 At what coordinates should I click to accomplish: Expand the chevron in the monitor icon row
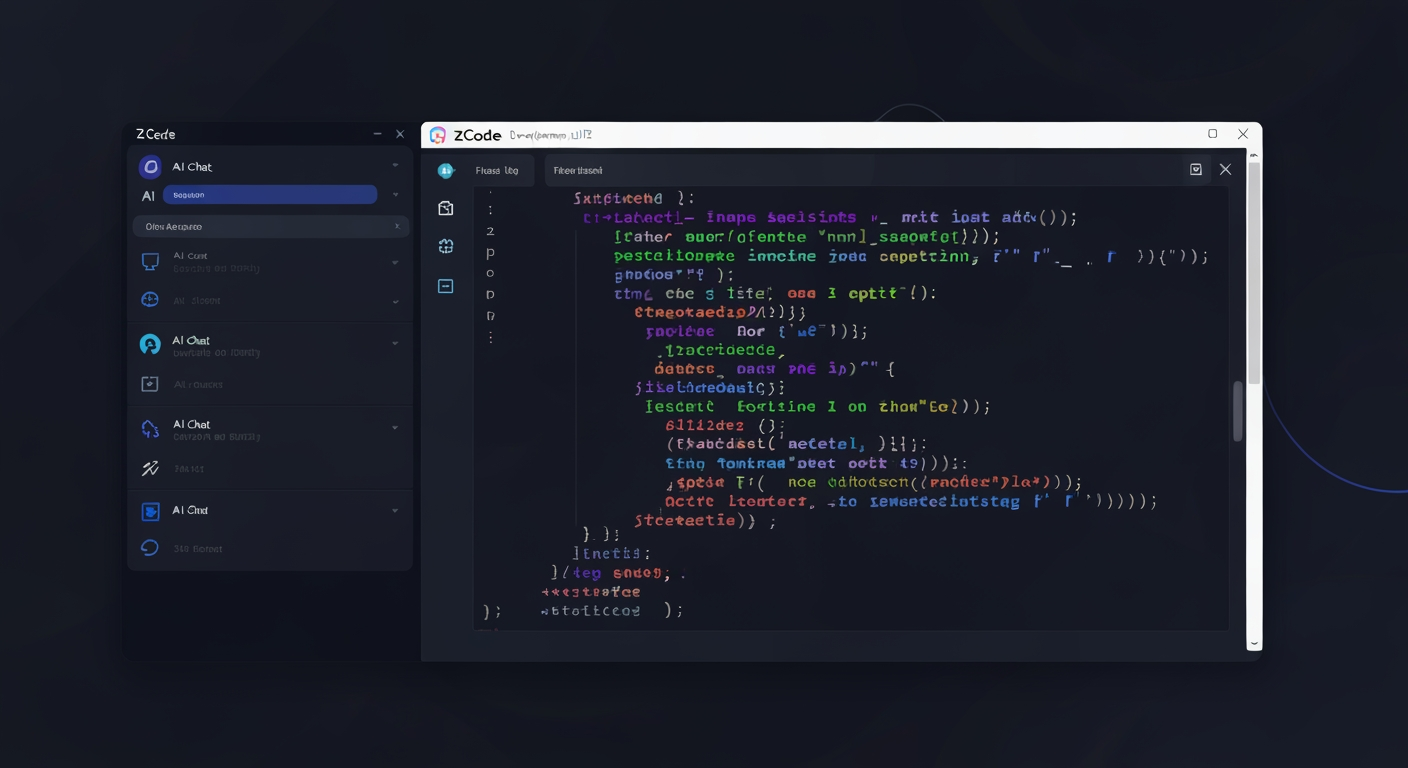click(x=395, y=262)
